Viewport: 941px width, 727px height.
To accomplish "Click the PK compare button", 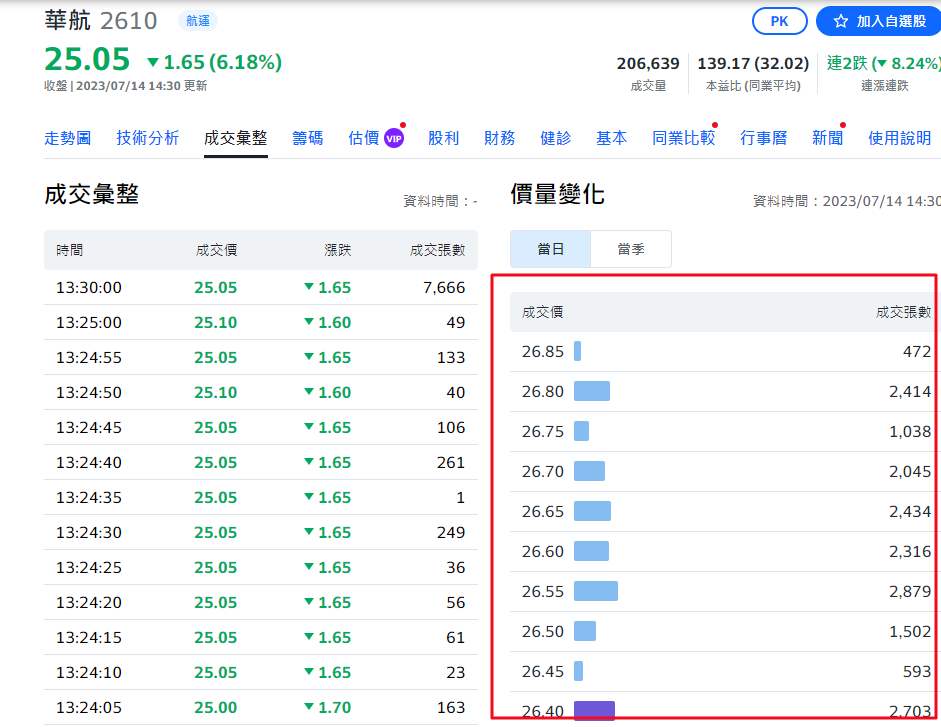I will [780, 22].
